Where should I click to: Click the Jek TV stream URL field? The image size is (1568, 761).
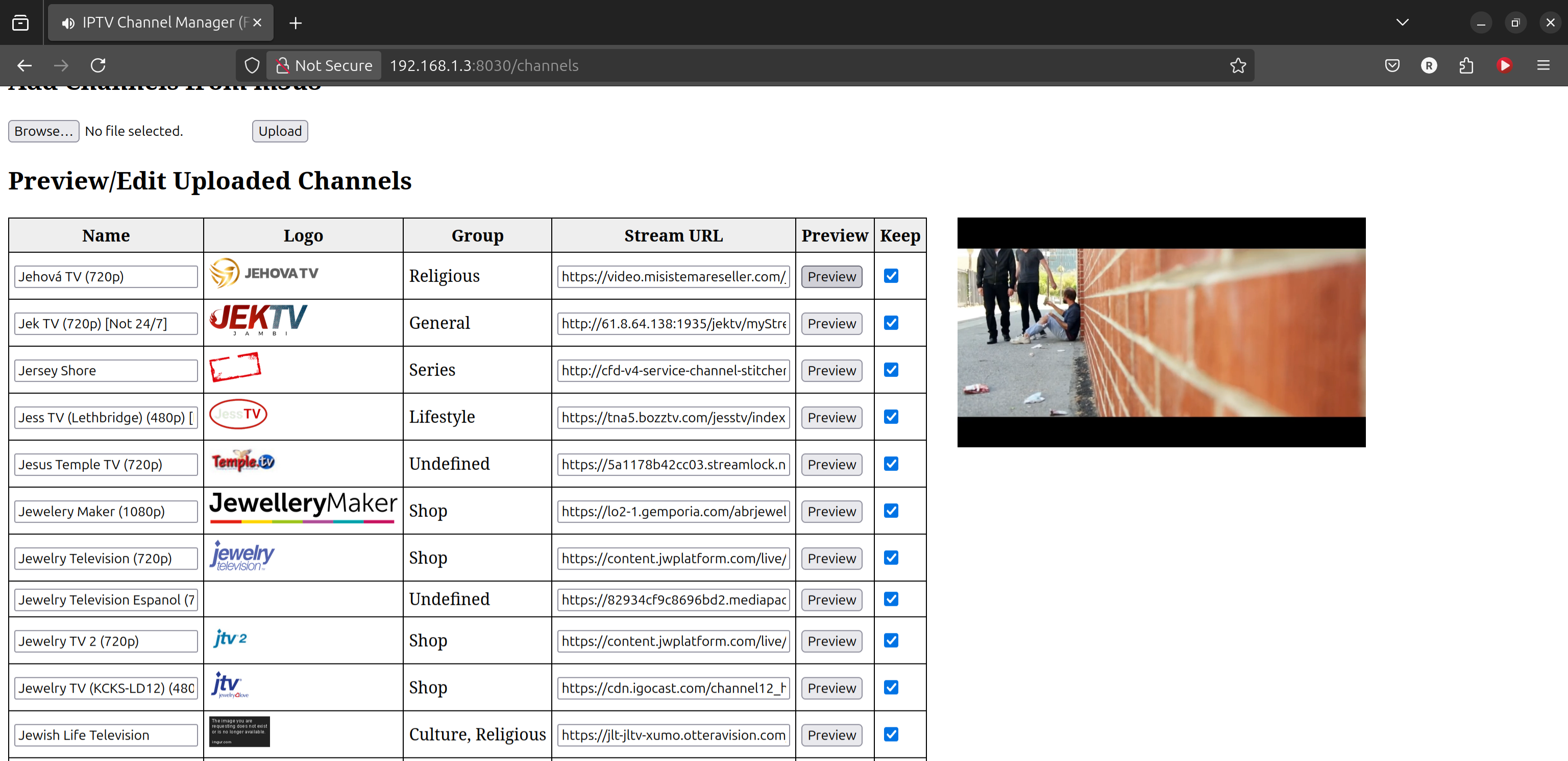tap(673, 323)
